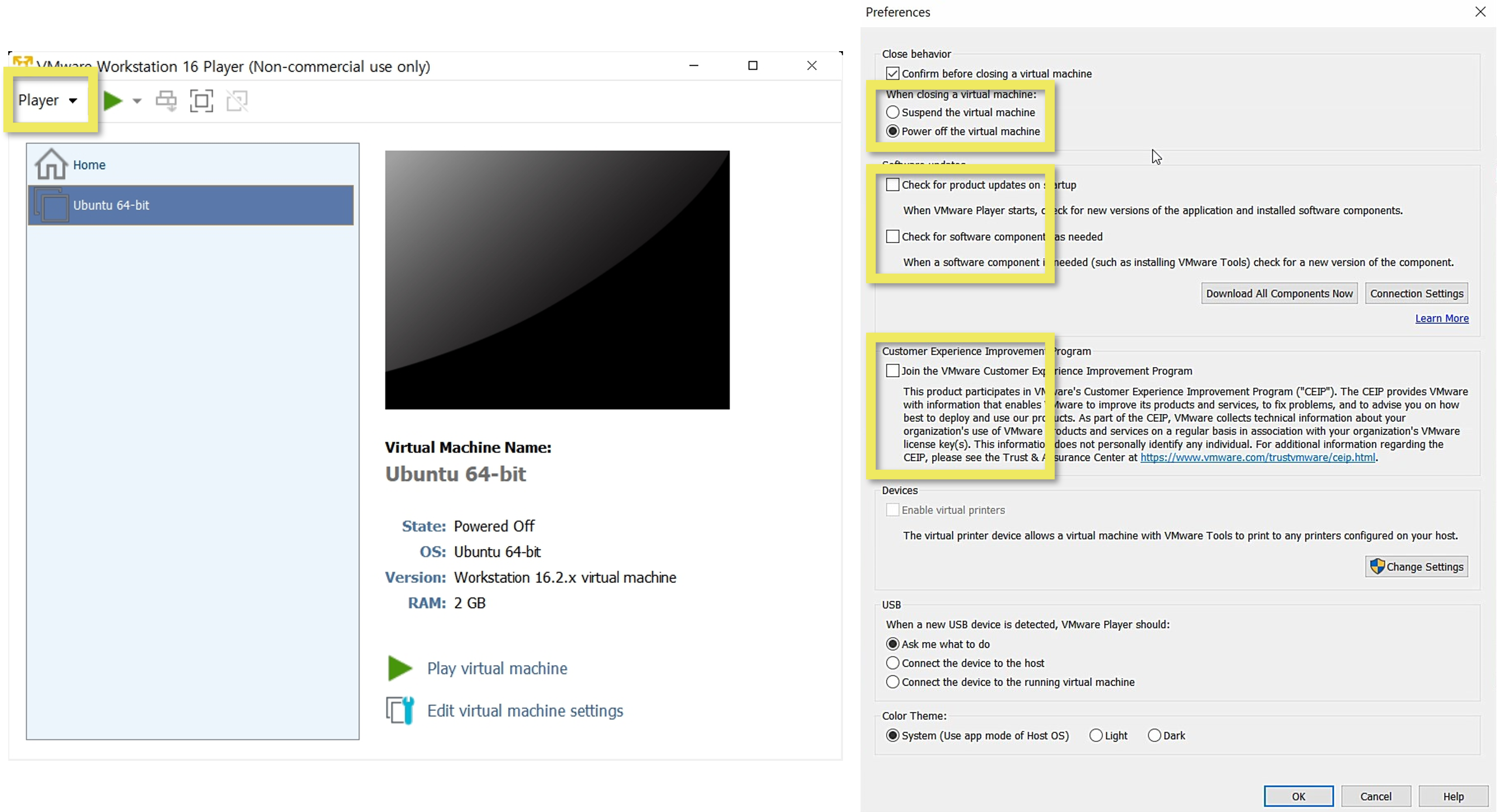Screen dimensions: 1497x812
Task: Click the Change Settings shield button
Action: [1416, 567]
